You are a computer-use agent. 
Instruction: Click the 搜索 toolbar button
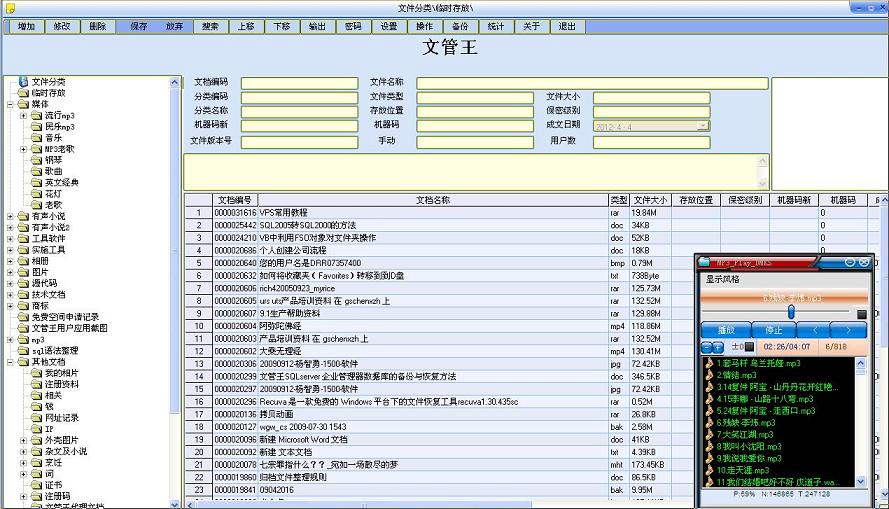tap(210, 26)
